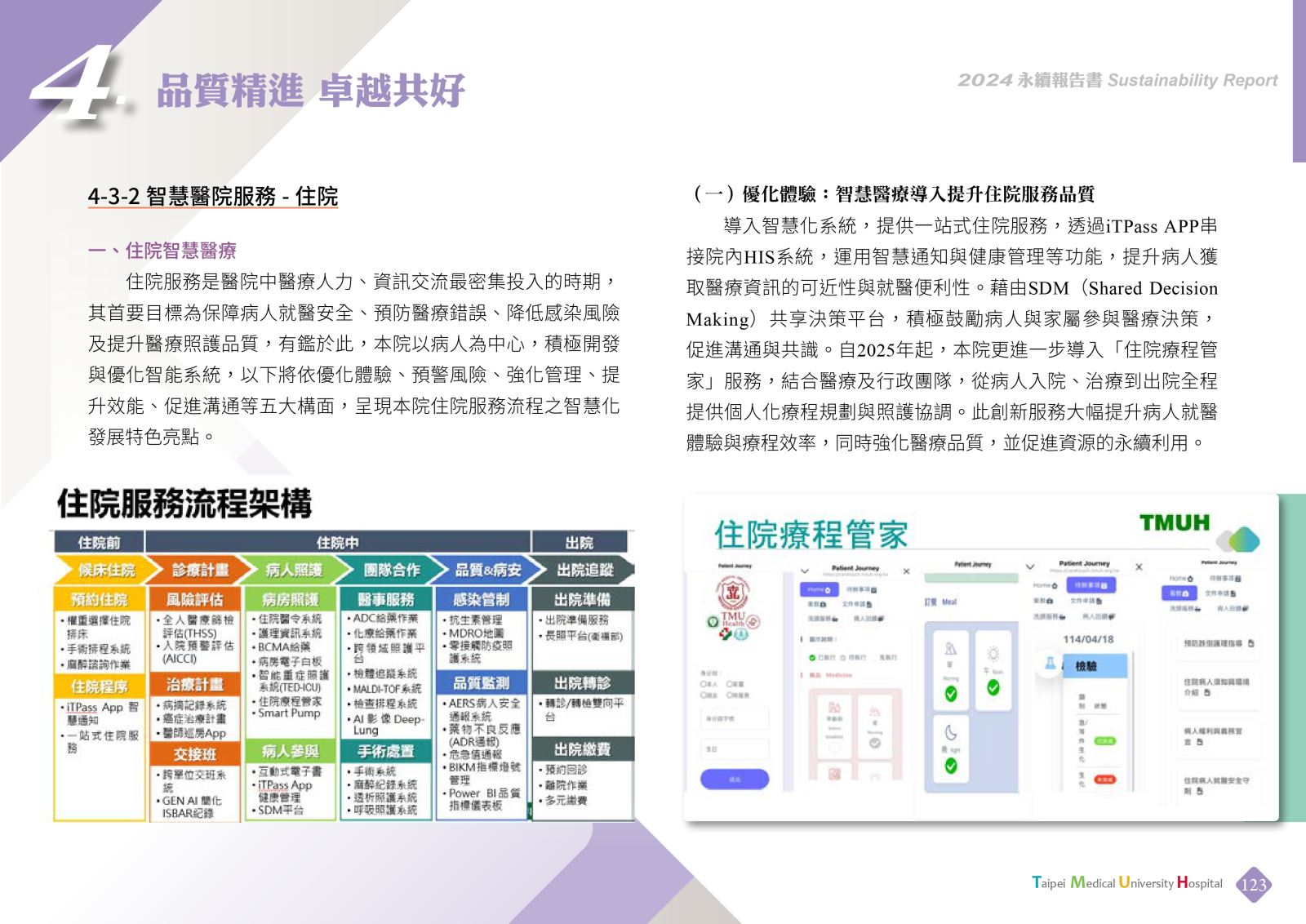Click the '治療計畫' box header
This screenshot has height=924, width=1306.
[x=194, y=684]
